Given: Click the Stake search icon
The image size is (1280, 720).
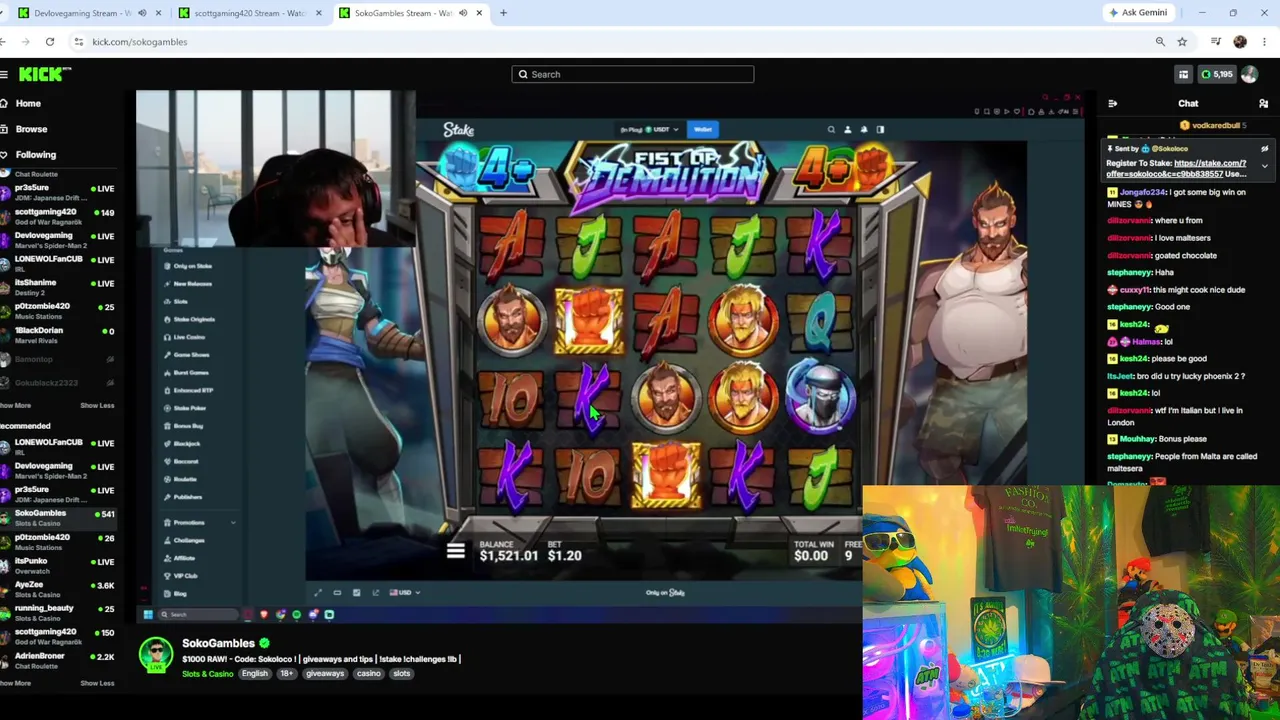Looking at the screenshot, I should [x=831, y=129].
